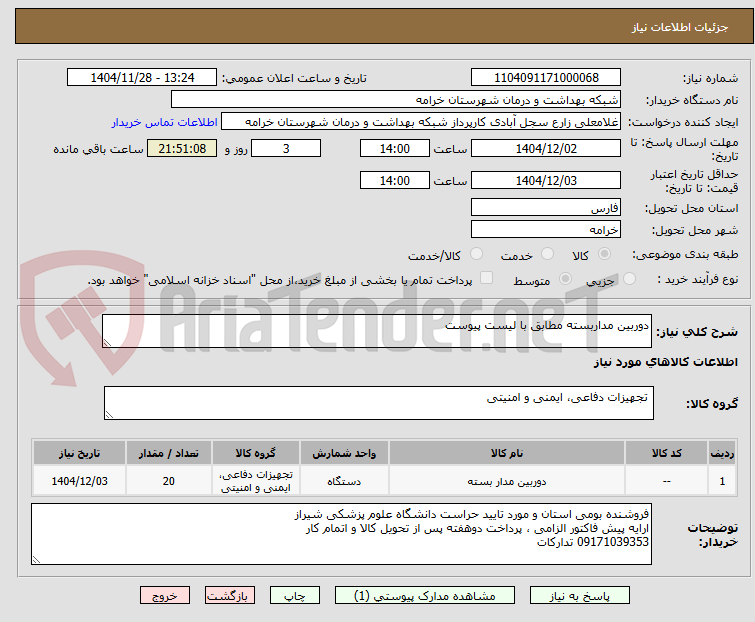Click the table cell 'دستگاه'
755x622 pixels.
click(344, 481)
